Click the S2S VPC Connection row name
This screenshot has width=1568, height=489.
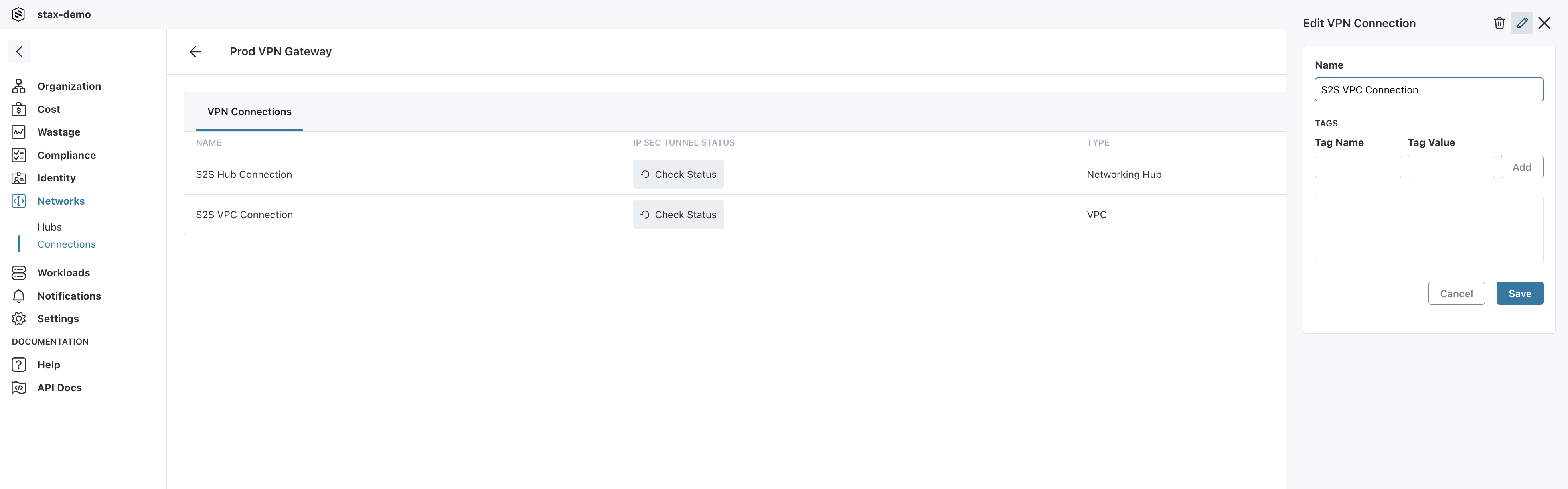point(244,215)
